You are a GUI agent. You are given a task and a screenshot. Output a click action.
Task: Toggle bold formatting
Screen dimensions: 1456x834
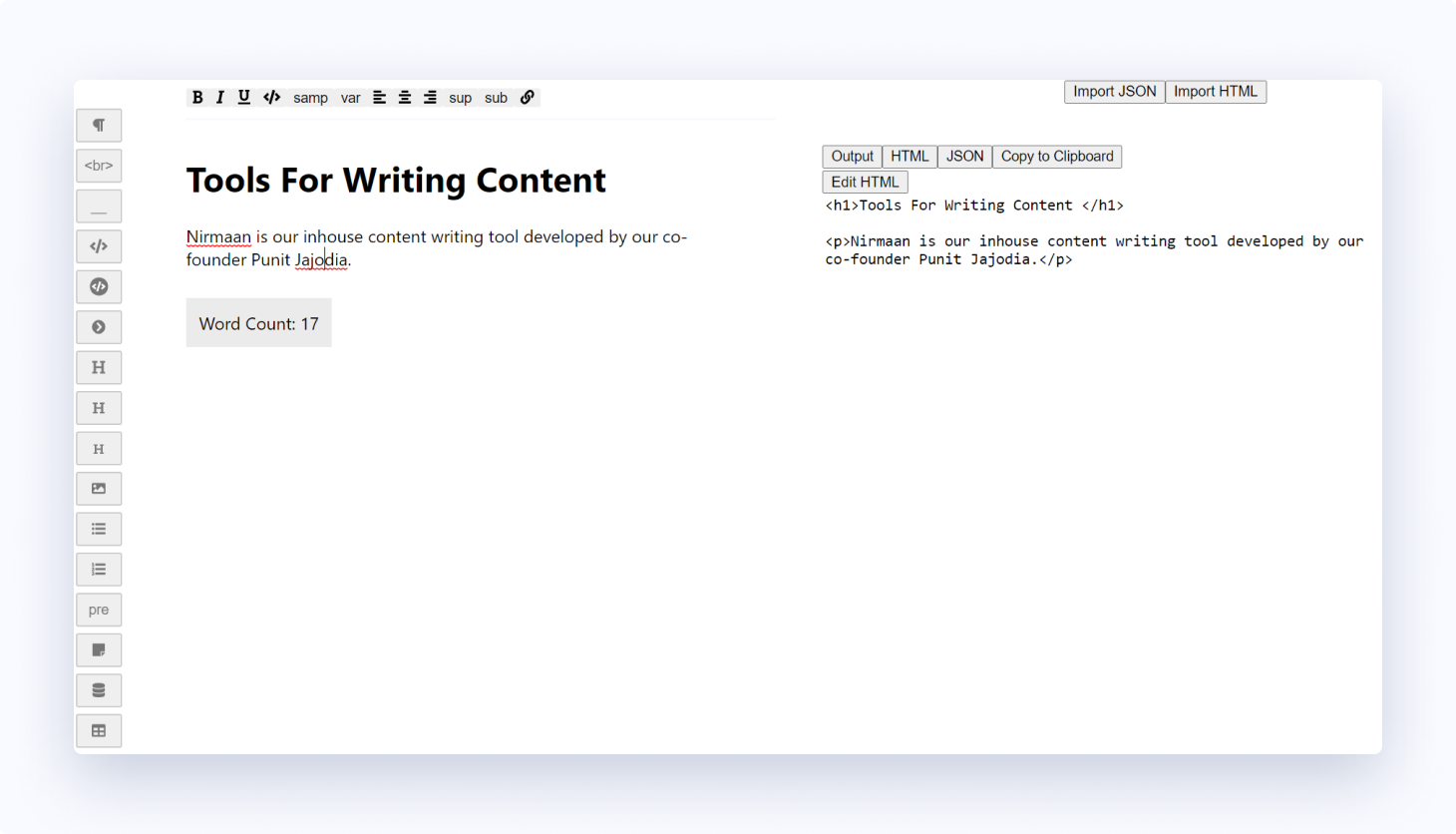pos(197,97)
